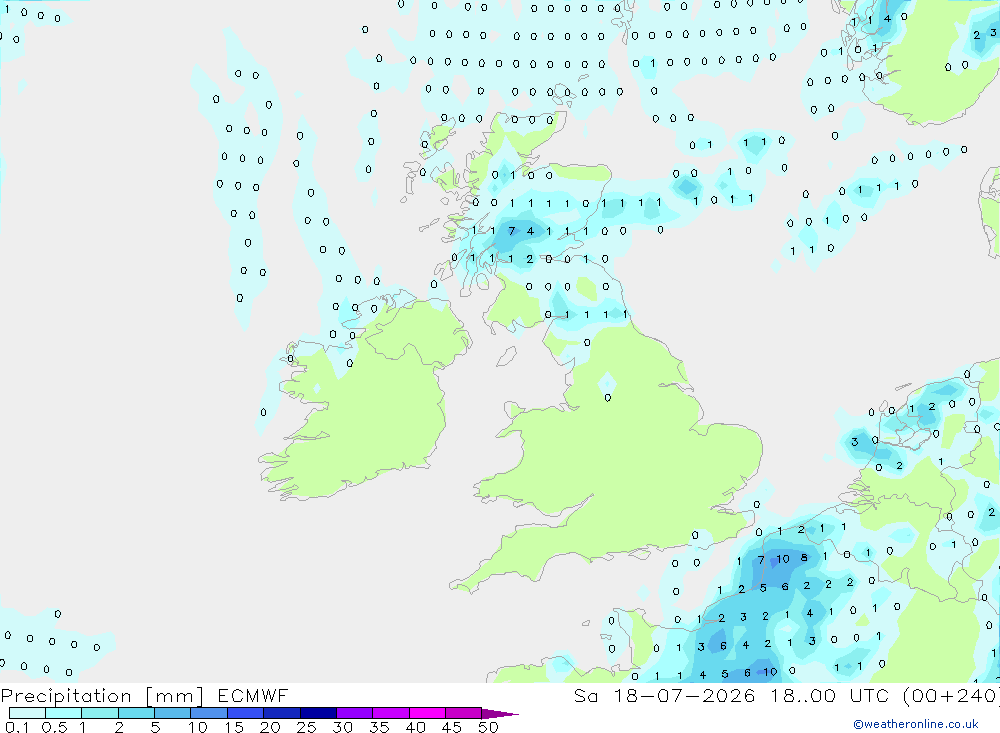The width and height of the screenshot is (1000, 733).
Task: Click the 30–35 mm purple legend swatch
Action: [355, 713]
